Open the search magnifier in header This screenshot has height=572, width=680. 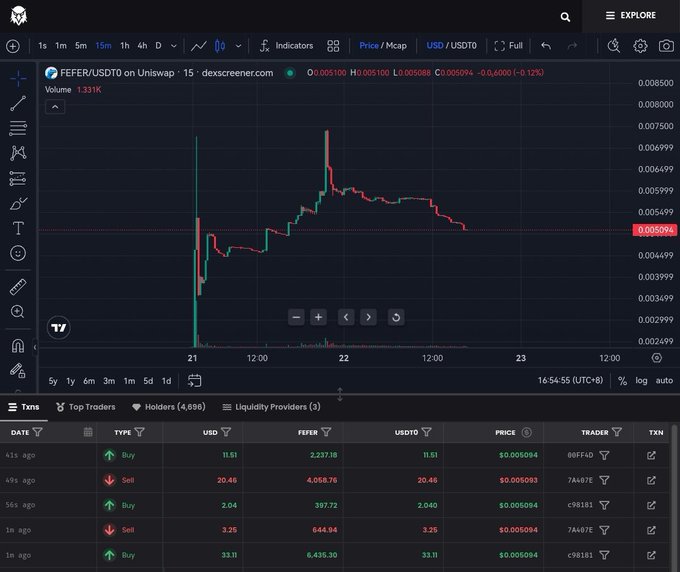[565, 17]
